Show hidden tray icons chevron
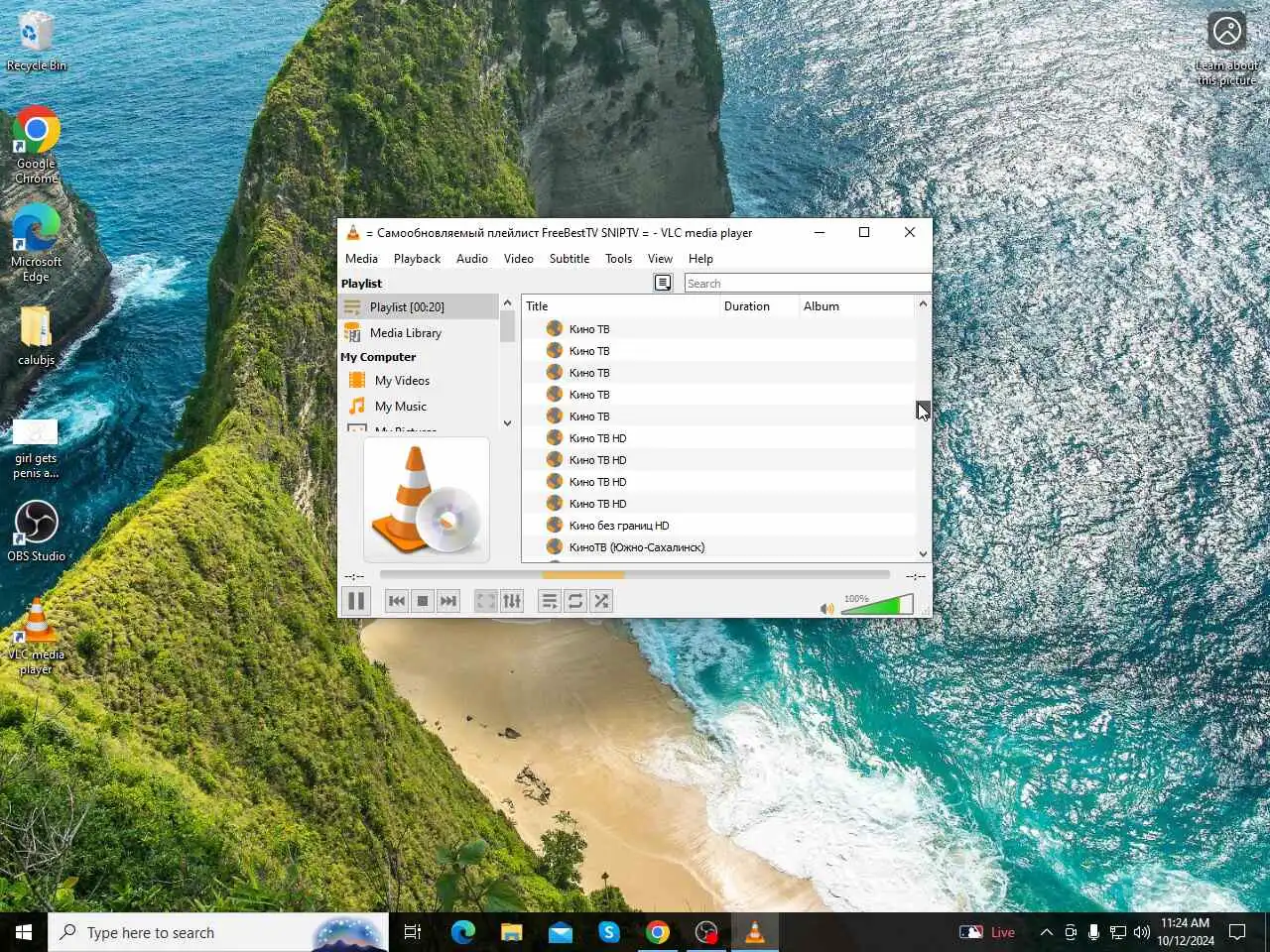Image resolution: width=1270 pixels, height=952 pixels. tap(1046, 932)
